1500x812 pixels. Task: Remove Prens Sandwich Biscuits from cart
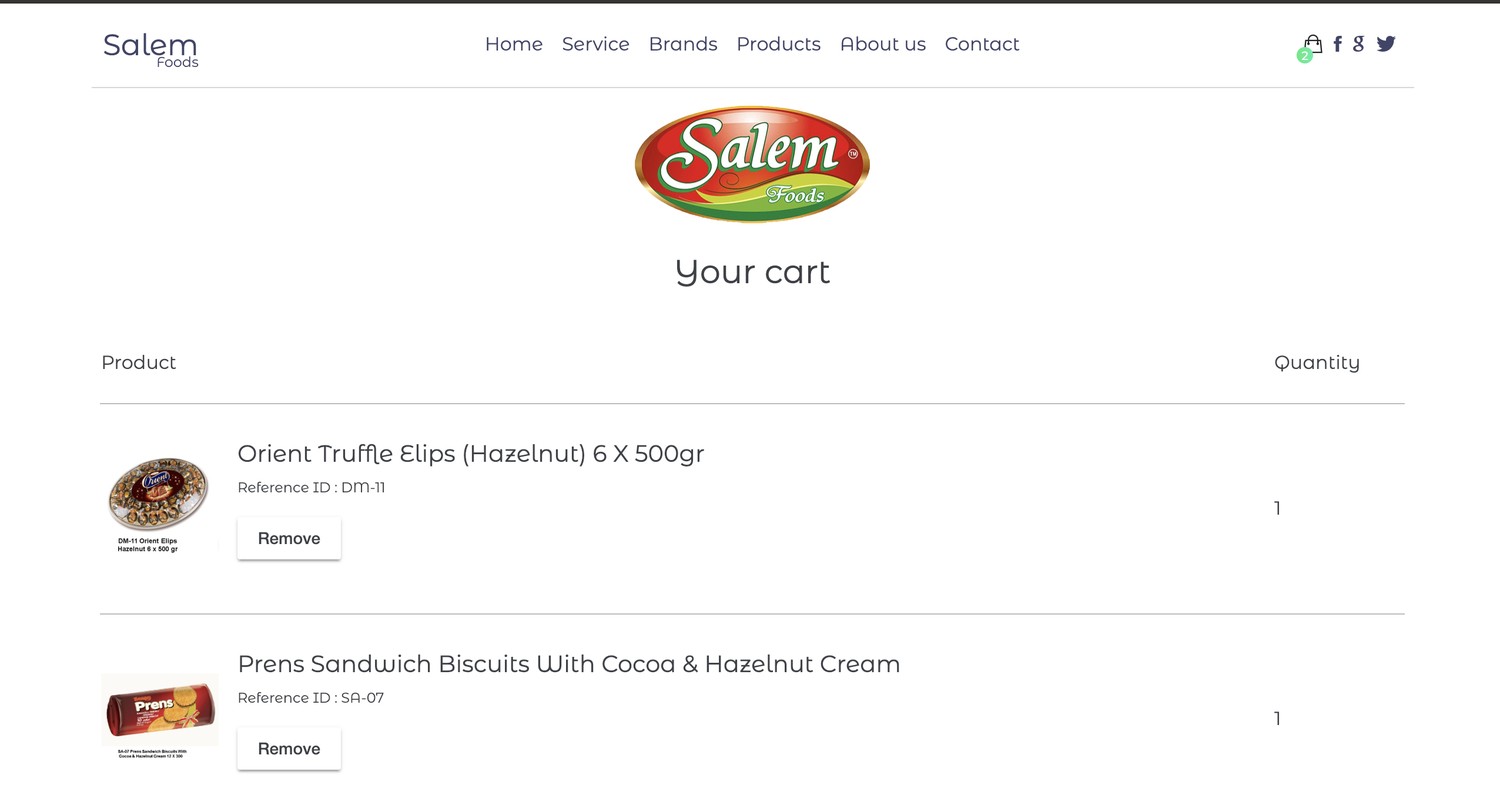pyautogui.click(x=289, y=749)
